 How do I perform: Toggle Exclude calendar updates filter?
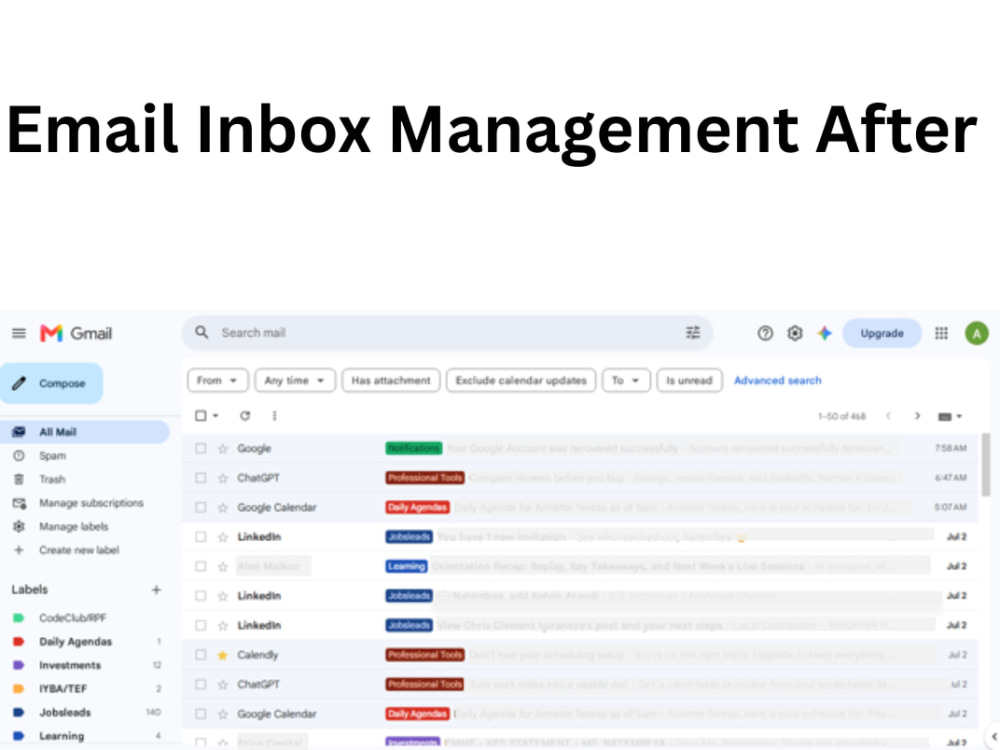(x=521, y=381)
